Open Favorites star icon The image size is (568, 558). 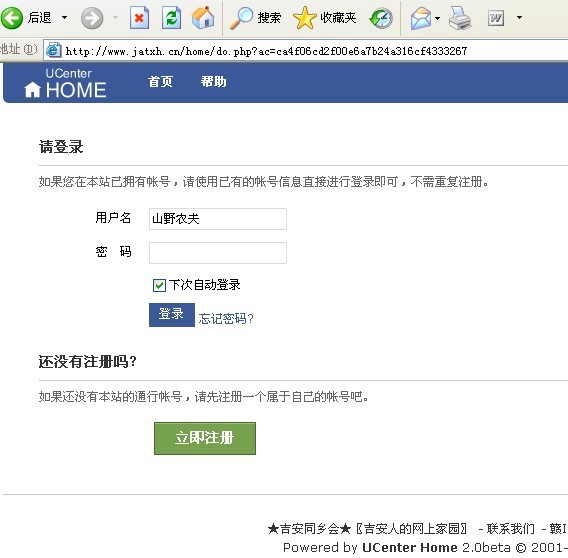point(304,18)
